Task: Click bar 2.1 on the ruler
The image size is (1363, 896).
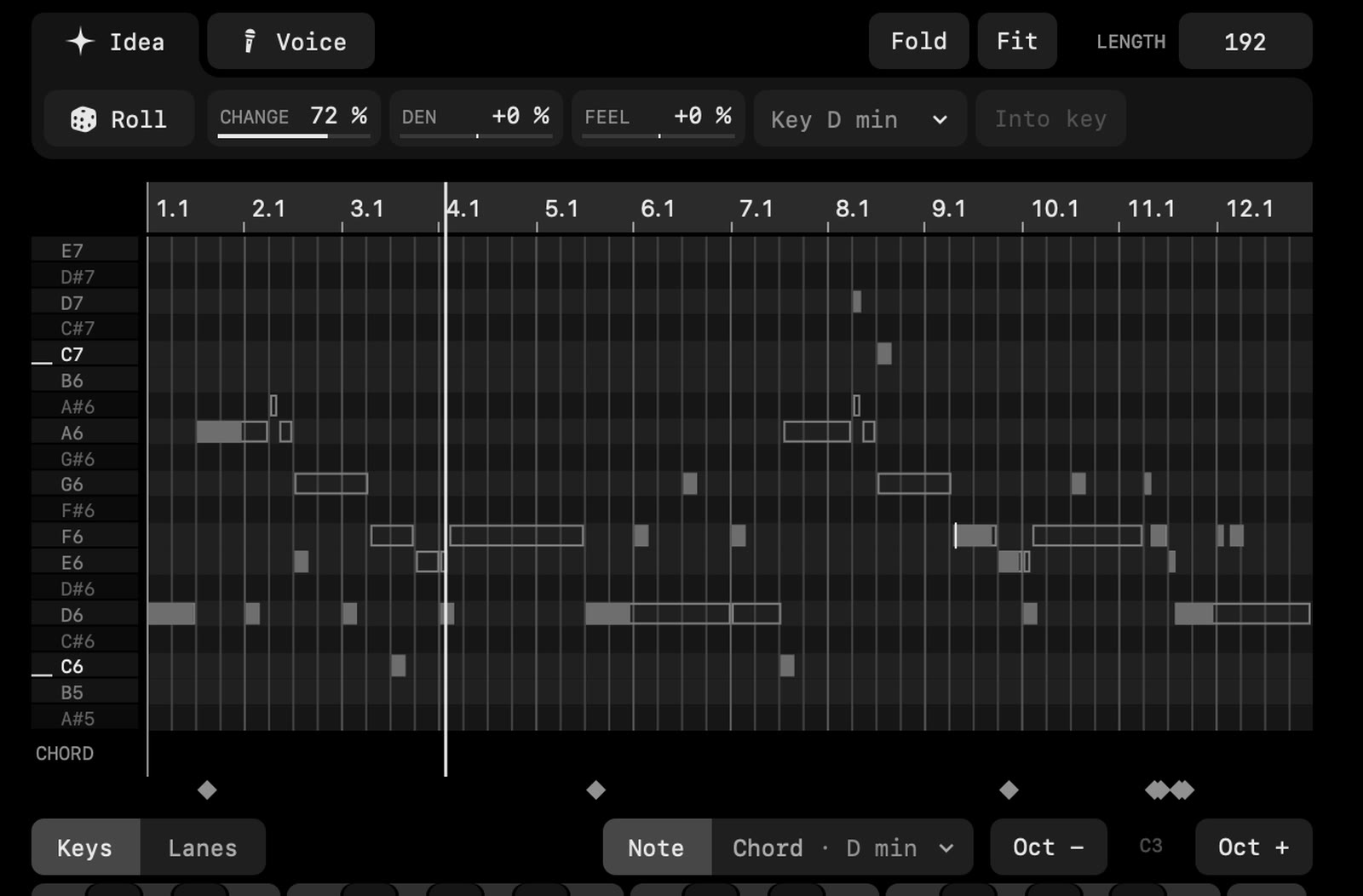Action: point(269,209)
